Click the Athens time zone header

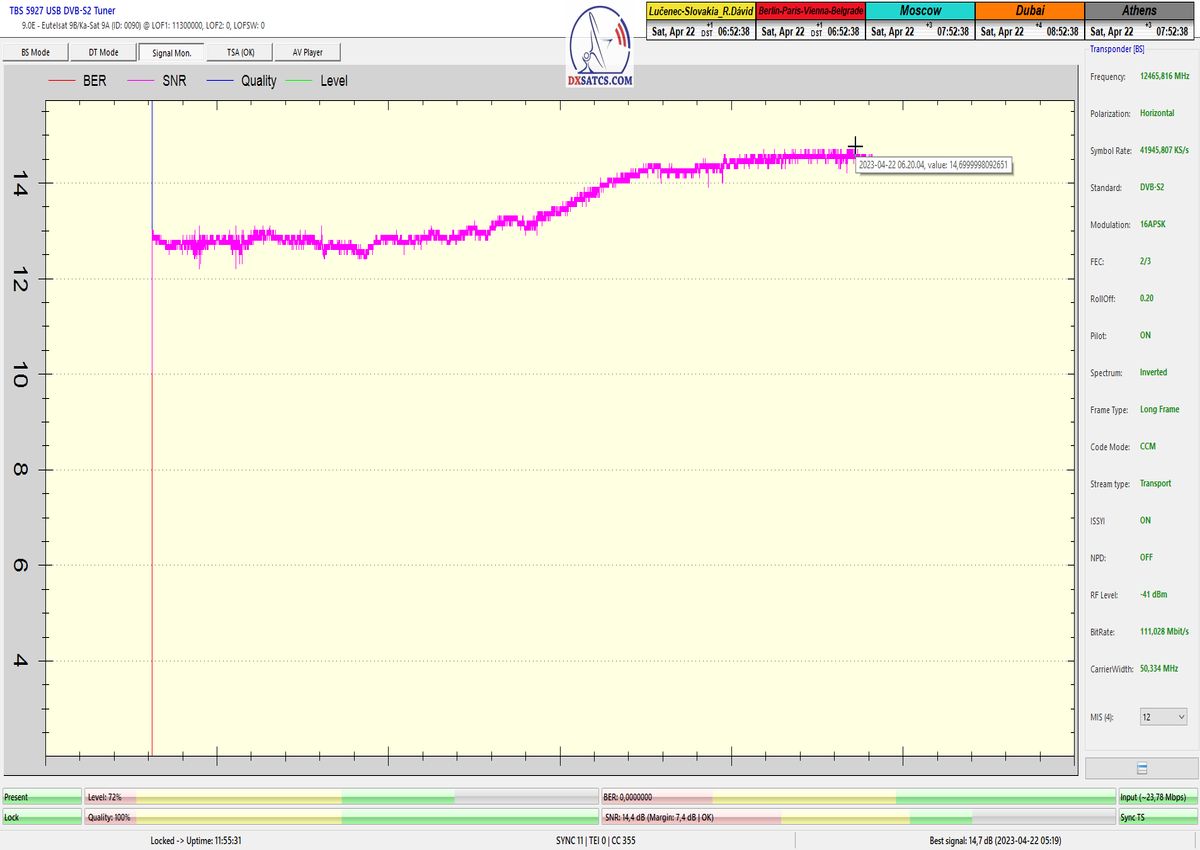coord(1140,10)
